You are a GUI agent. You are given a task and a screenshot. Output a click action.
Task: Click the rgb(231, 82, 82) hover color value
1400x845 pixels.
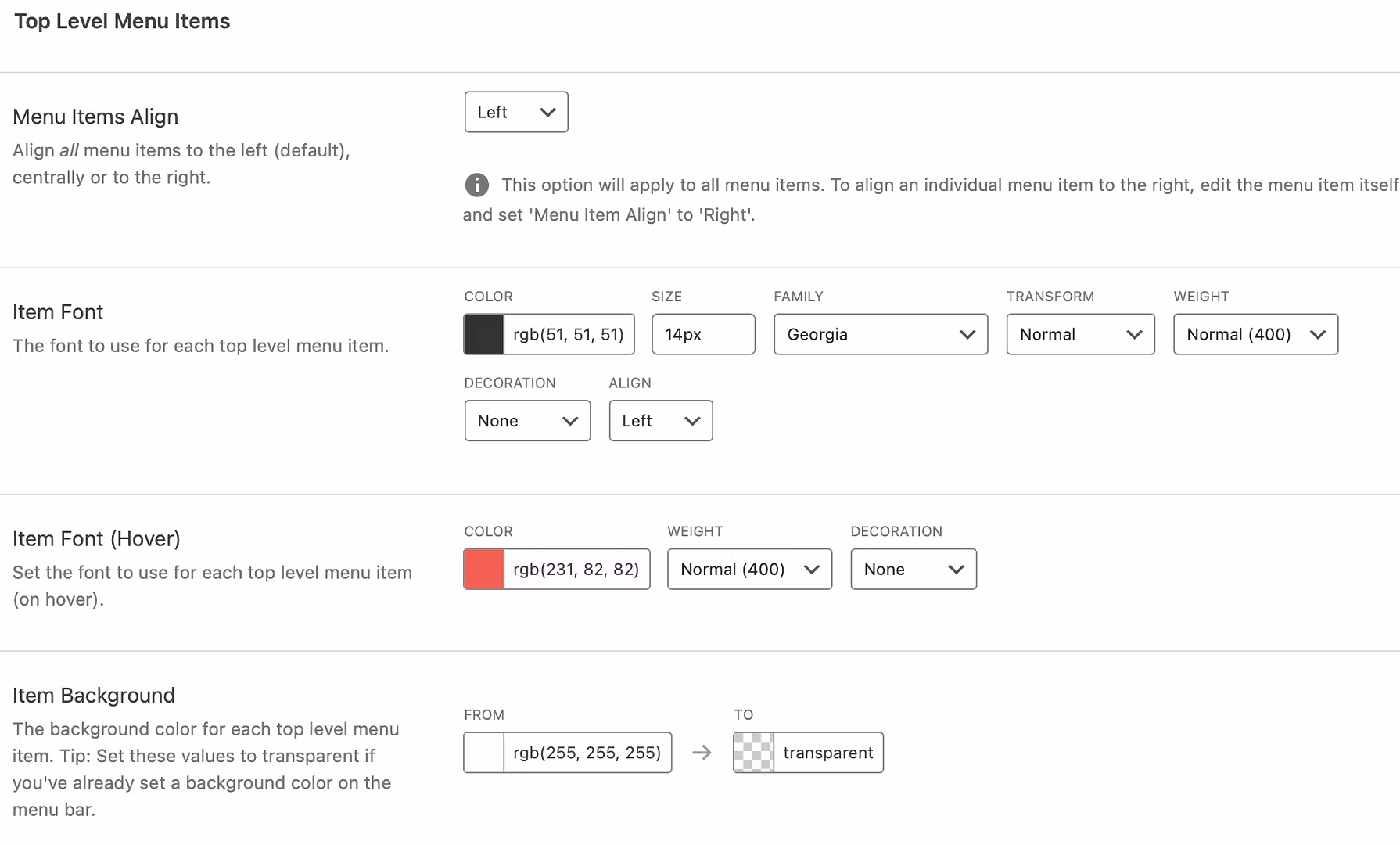pyautogui.click(x=576, y=569)
